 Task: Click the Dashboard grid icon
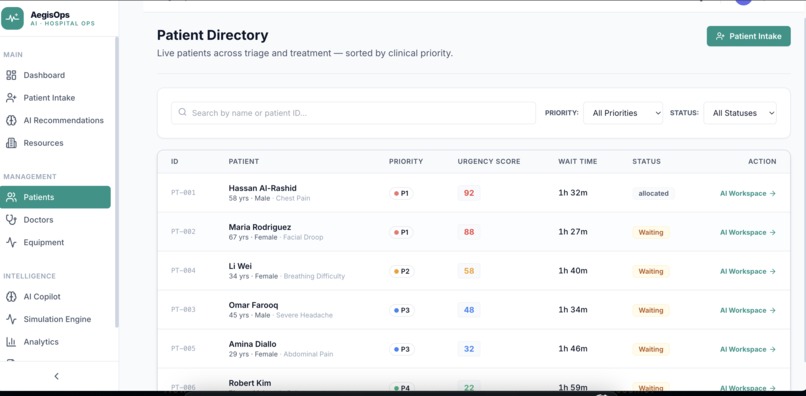(x=11, y=75)
